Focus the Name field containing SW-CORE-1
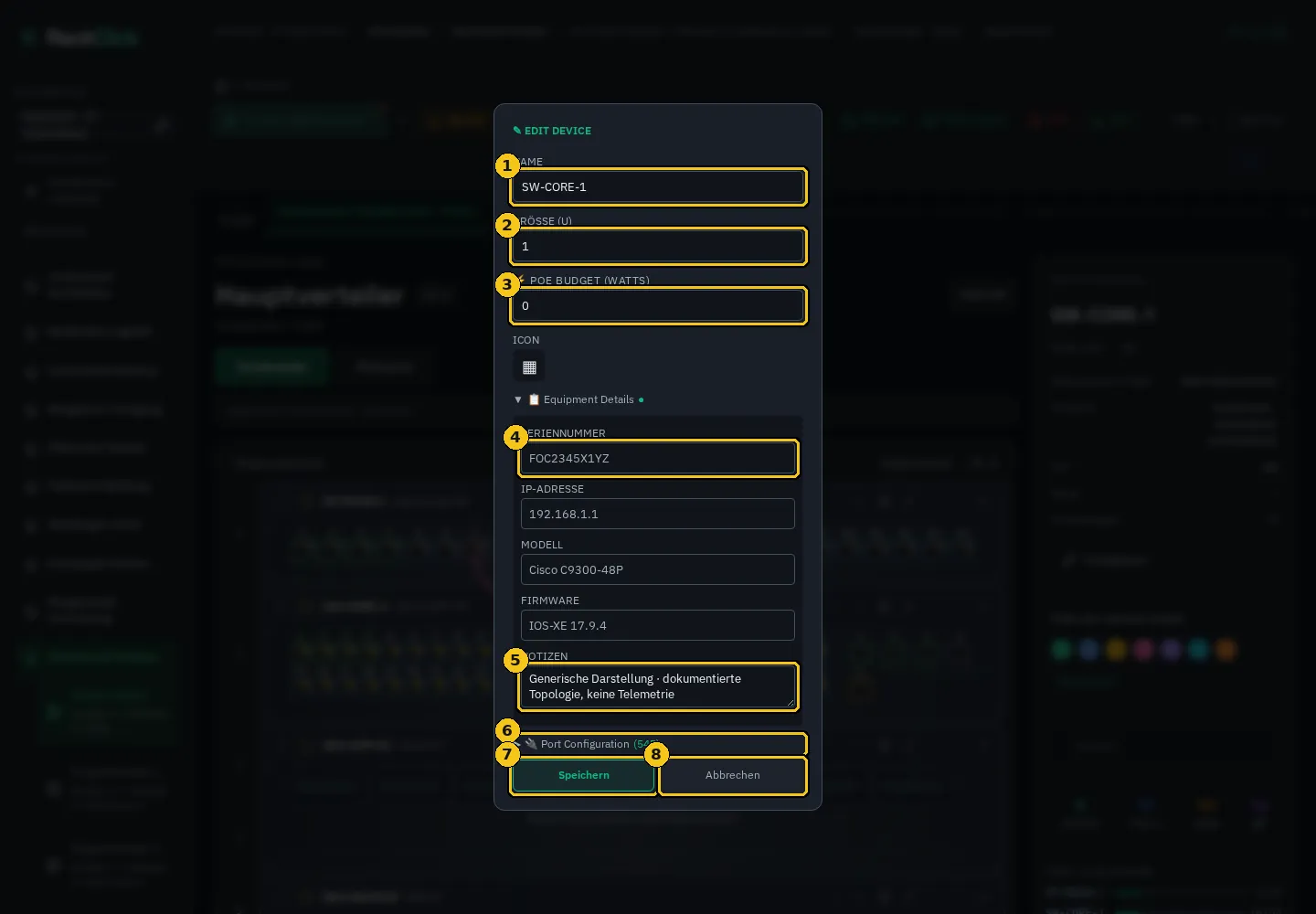Screen dimensions: 1316x914 point(658,186)
